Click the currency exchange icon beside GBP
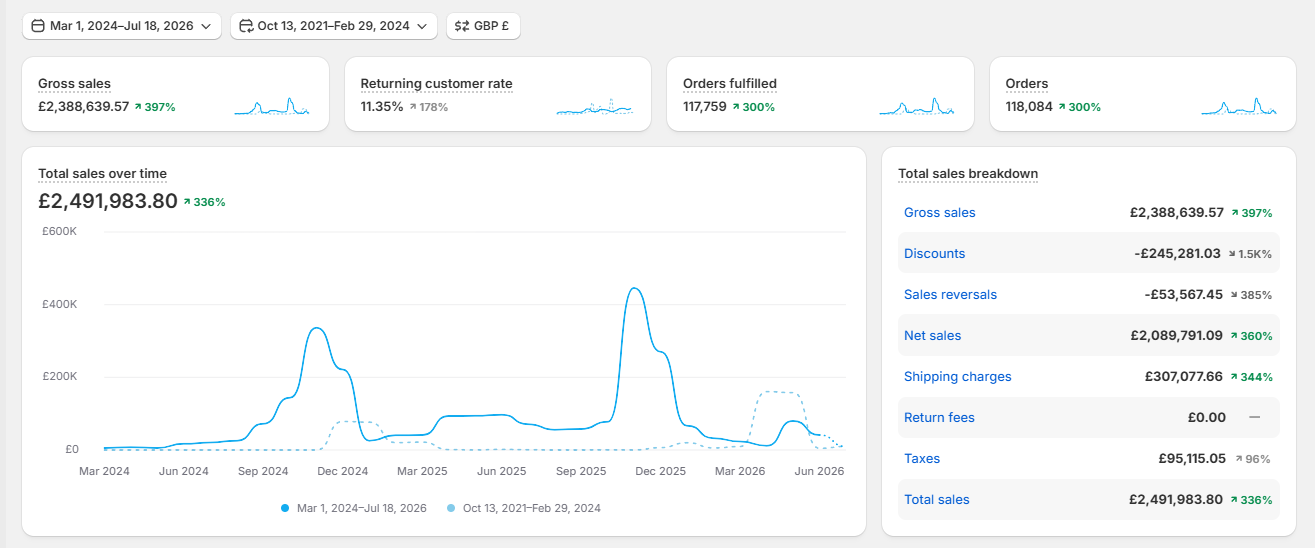 pos(462,26)
